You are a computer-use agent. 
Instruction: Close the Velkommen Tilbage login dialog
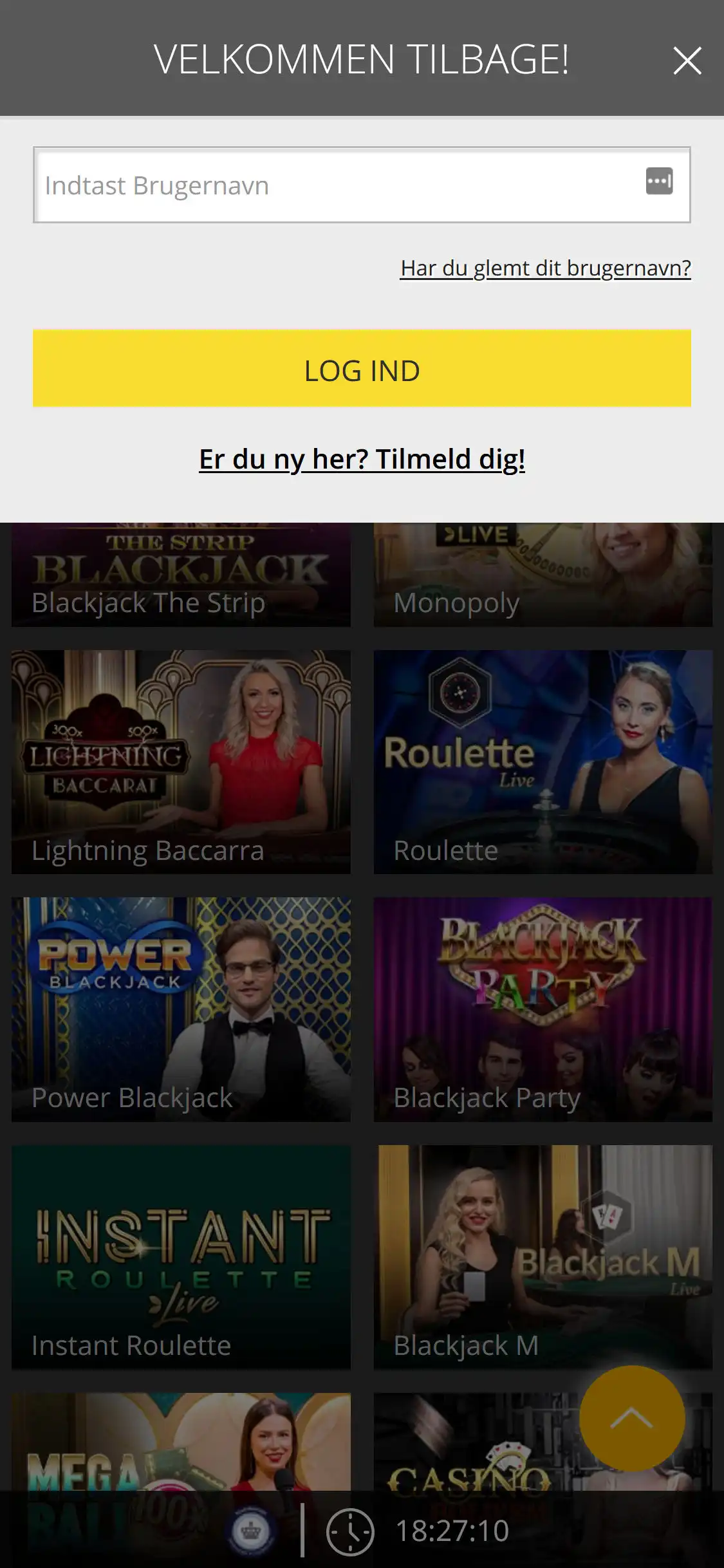click(x=687, y=61)
